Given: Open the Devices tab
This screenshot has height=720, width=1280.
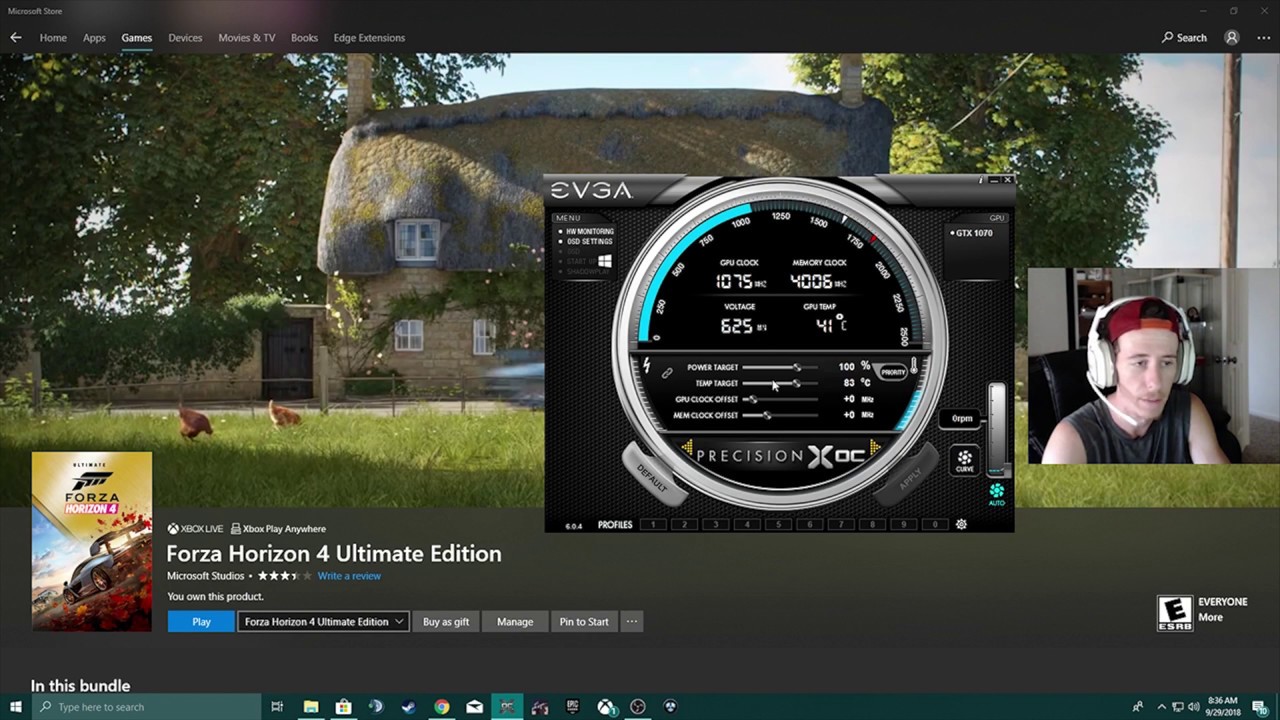Looking at the screenshot, I should [x=185, y=38].
